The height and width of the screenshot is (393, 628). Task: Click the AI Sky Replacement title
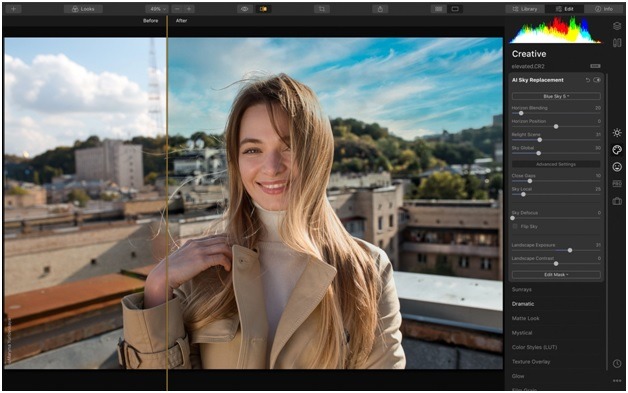[x=537, y=80]
